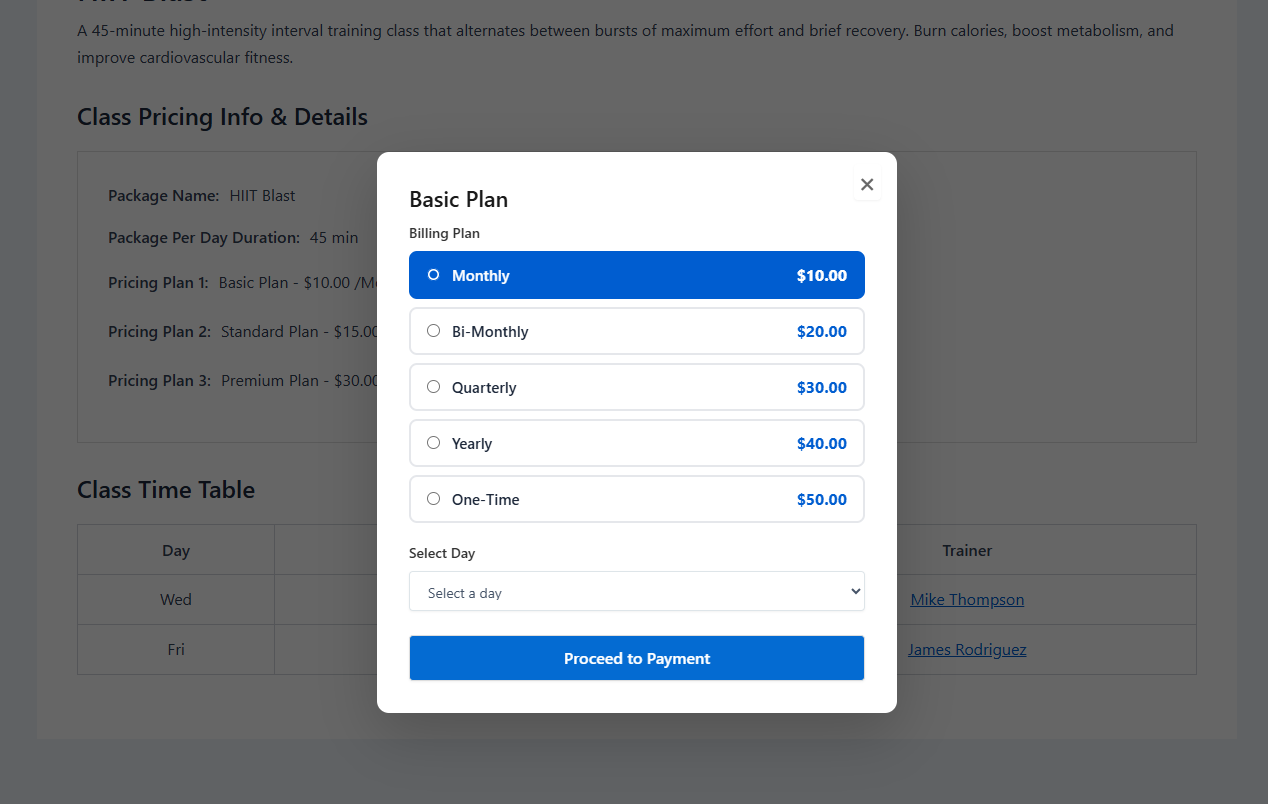
Task: Click the $50.00 One-Time price
Action: [x=821, y=500]
